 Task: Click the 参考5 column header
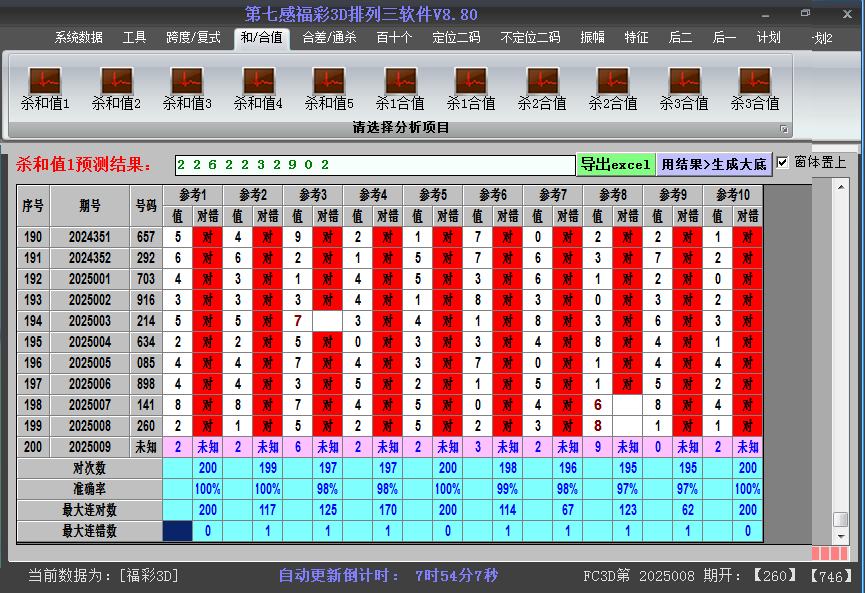(433, 195)
